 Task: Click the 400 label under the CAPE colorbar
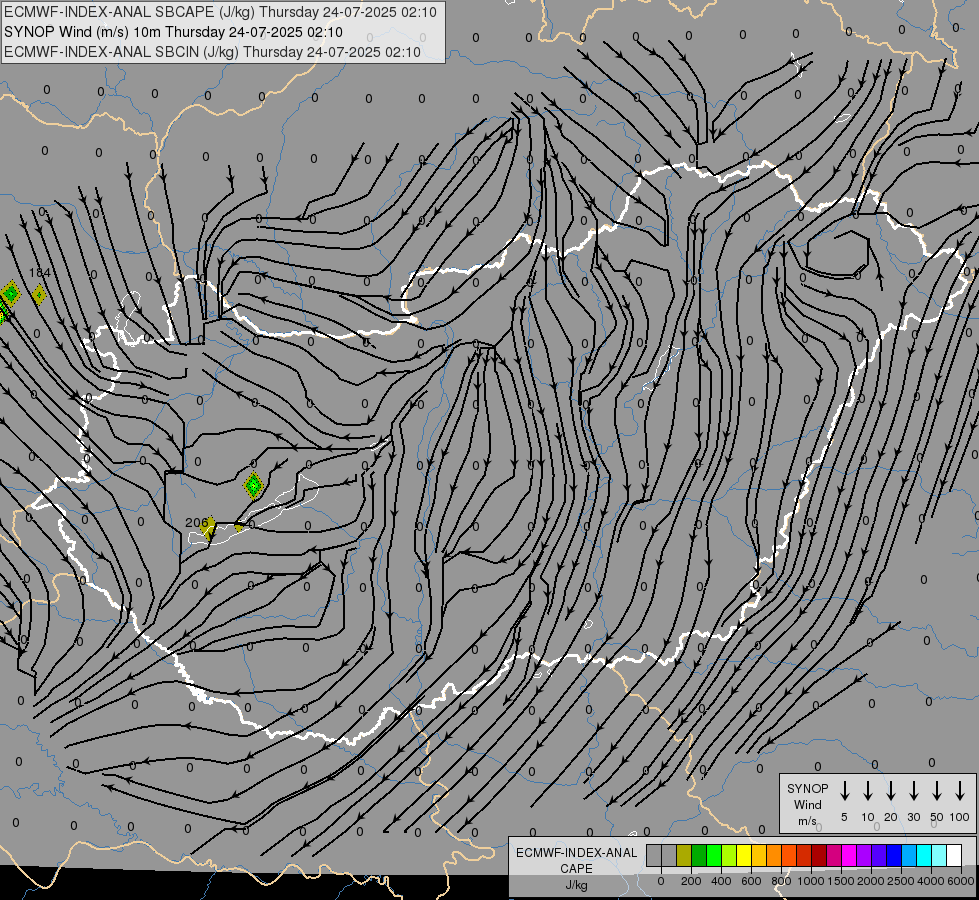[x=721, y=881]
